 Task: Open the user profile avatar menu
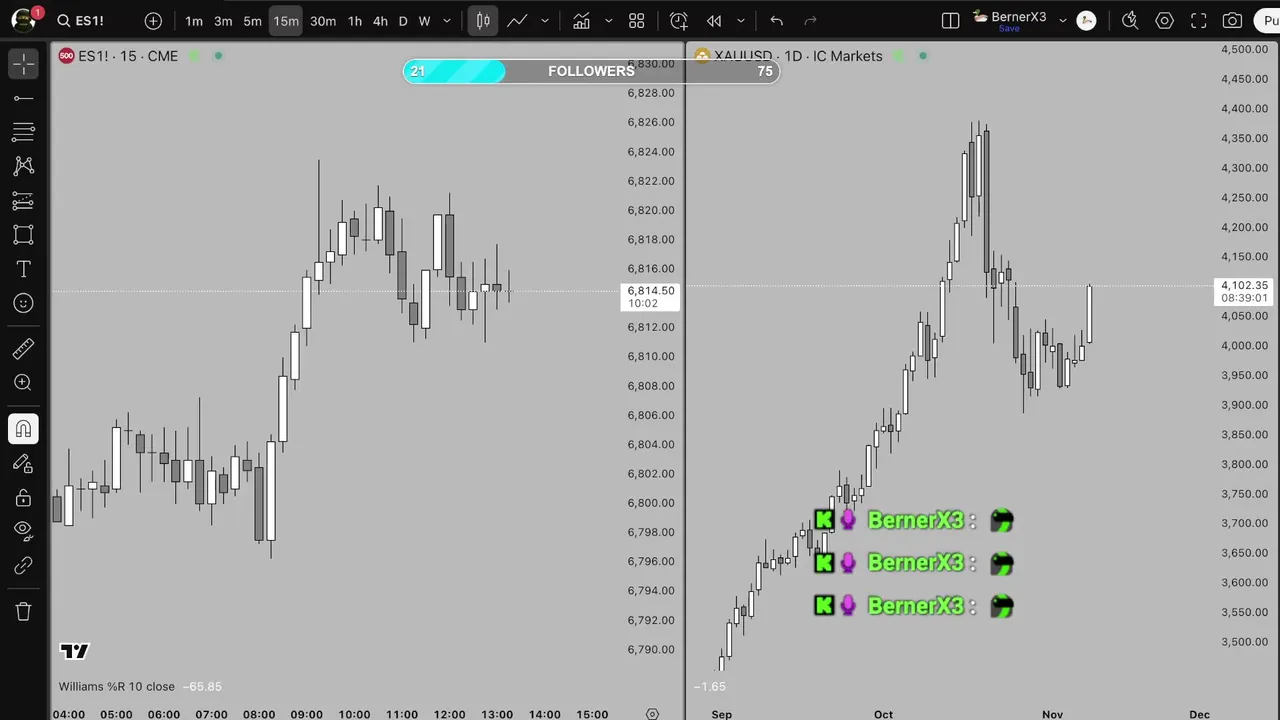click(23, 20)
